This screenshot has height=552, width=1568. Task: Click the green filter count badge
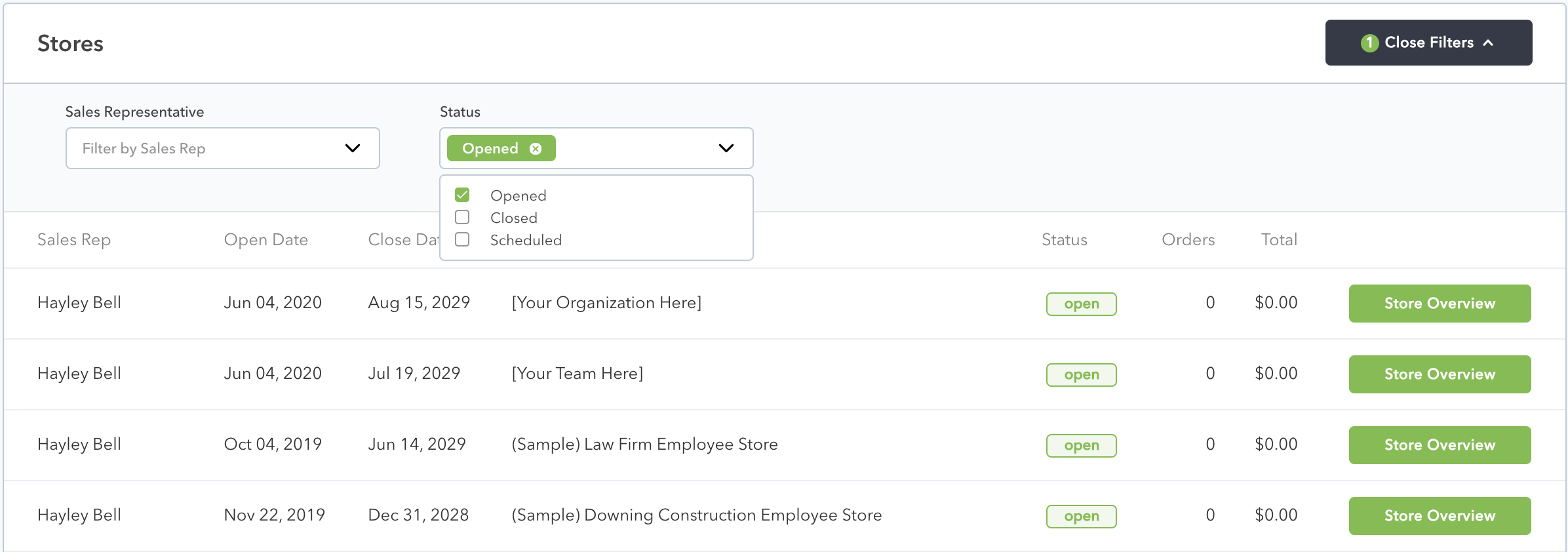point(1369,43)
